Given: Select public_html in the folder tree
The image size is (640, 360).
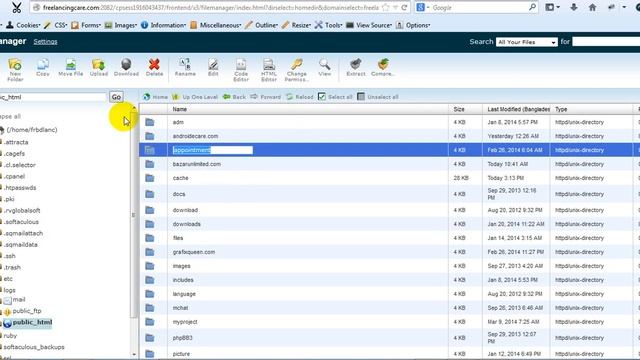Looking at the screenshot, I should [32, 322].
